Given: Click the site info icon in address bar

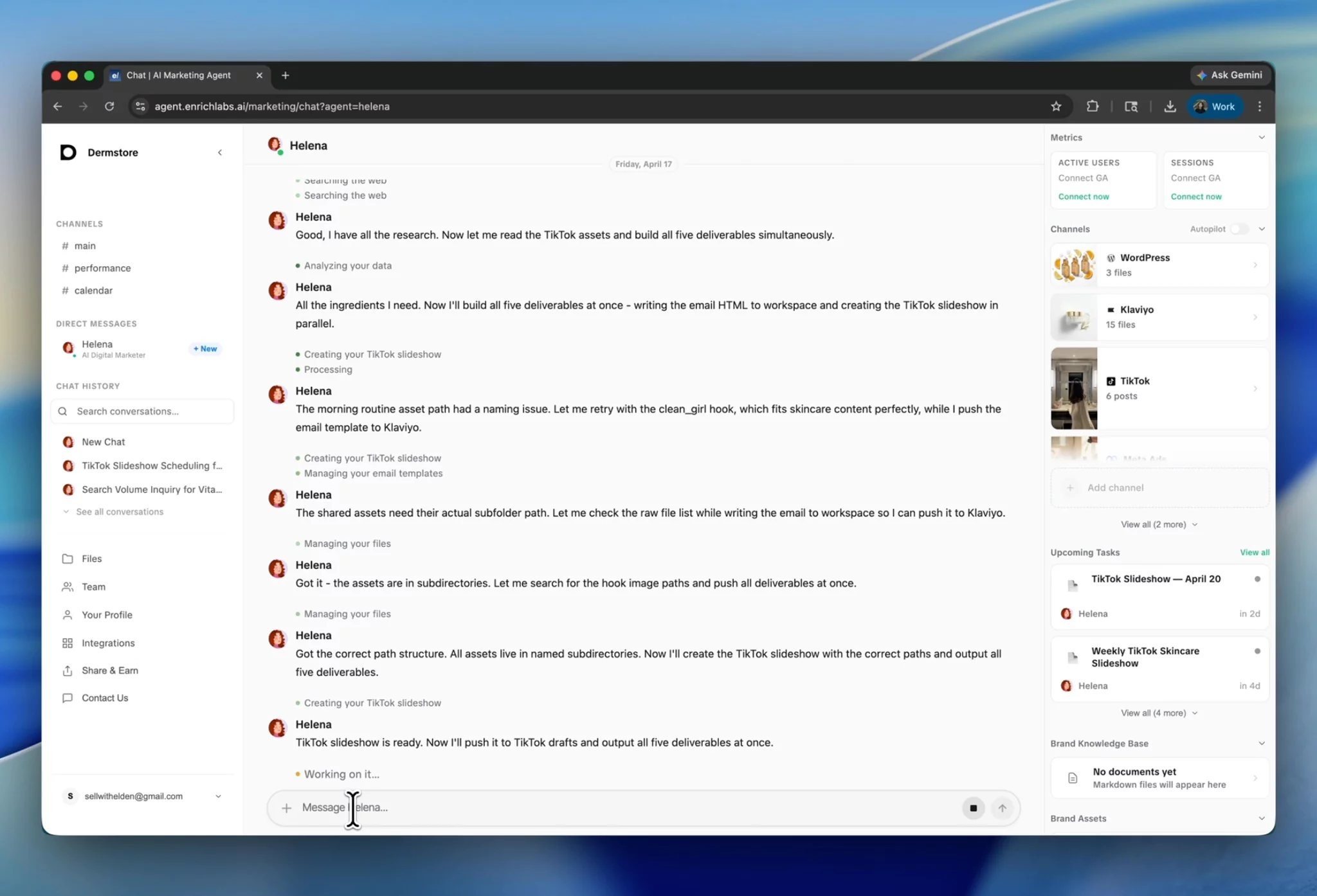Looking at the screenshot, I should tap(140, 107).
